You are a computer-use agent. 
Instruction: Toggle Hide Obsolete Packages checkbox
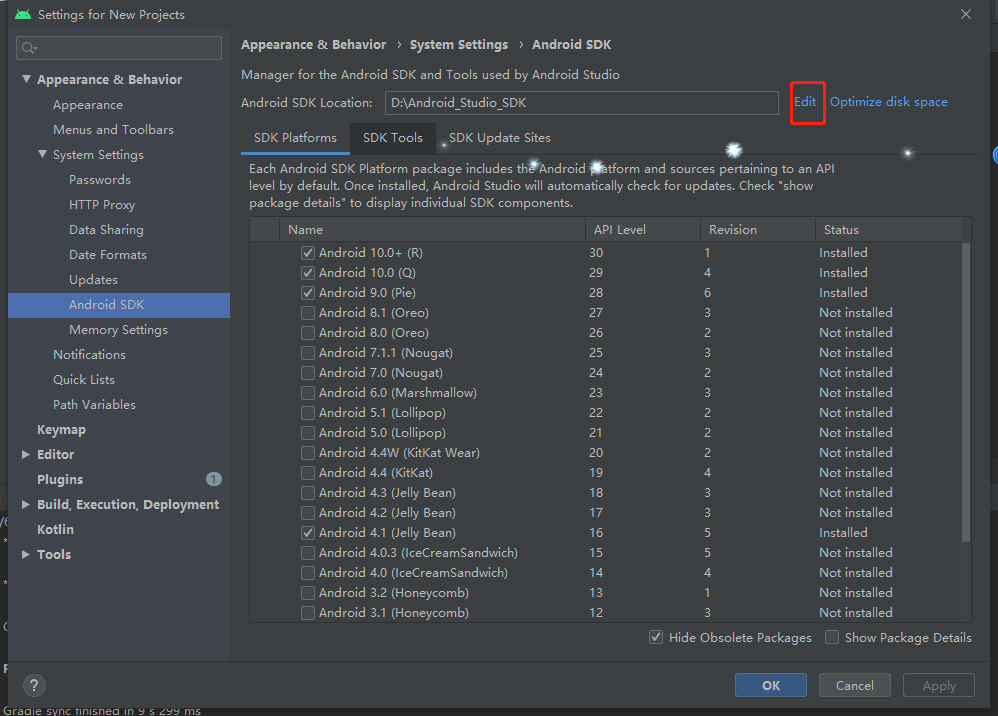[x=656, y=637]
